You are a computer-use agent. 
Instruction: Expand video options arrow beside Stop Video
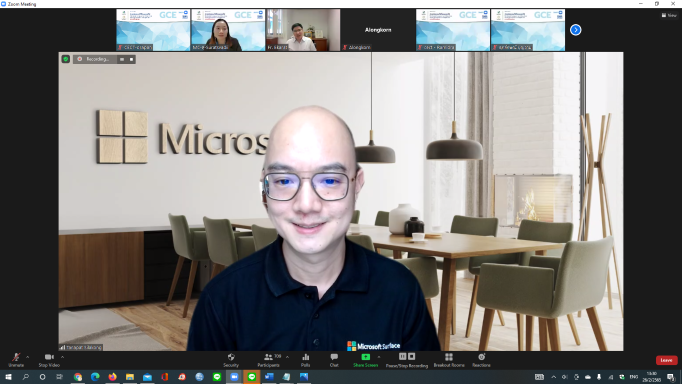coord(62,357)
